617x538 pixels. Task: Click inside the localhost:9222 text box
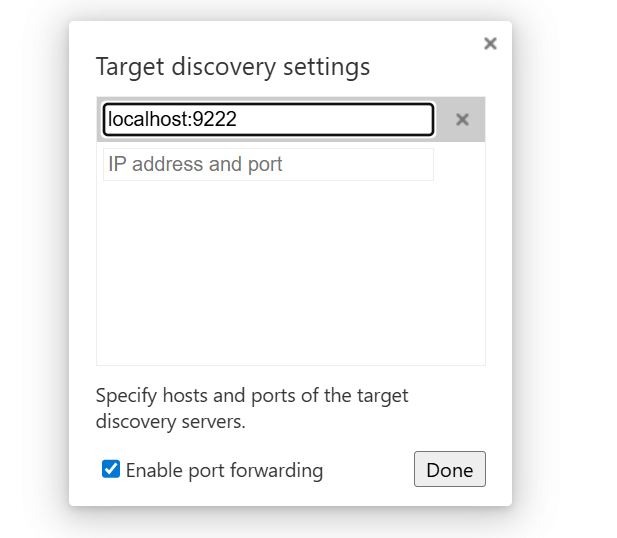pos(268,120)
